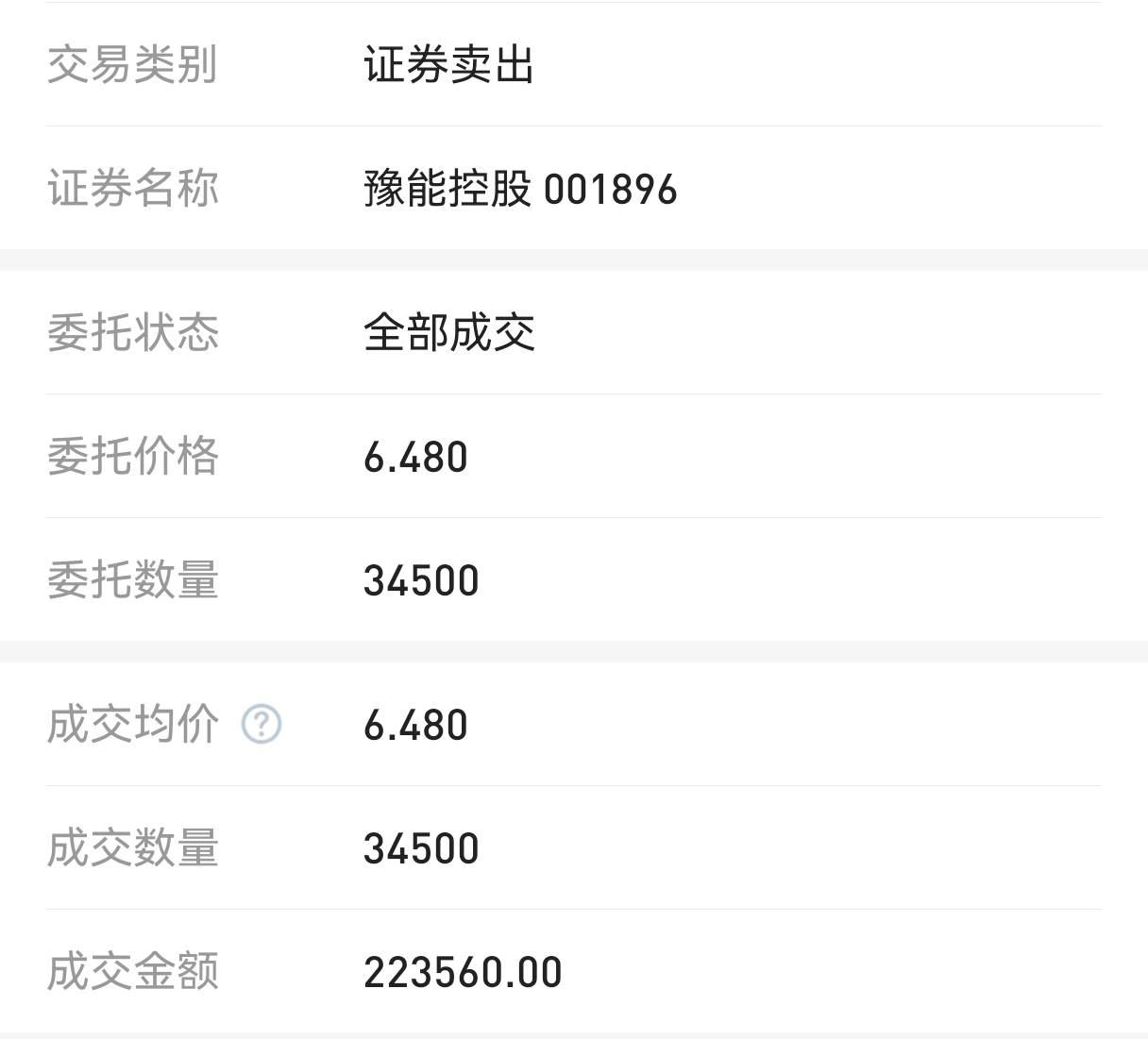Click the gray divider above 委托状态

[574, 260]
